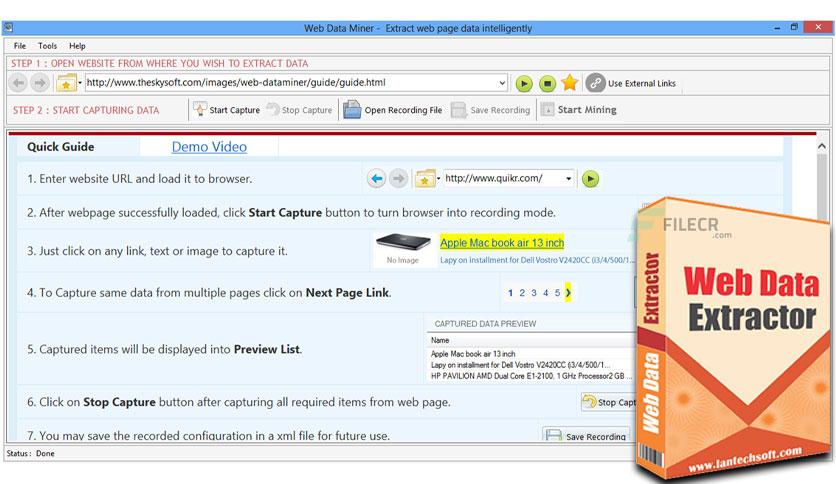Go to page 1 in pagination
Screen dimensions: 836x484
[x=510, y=293]
